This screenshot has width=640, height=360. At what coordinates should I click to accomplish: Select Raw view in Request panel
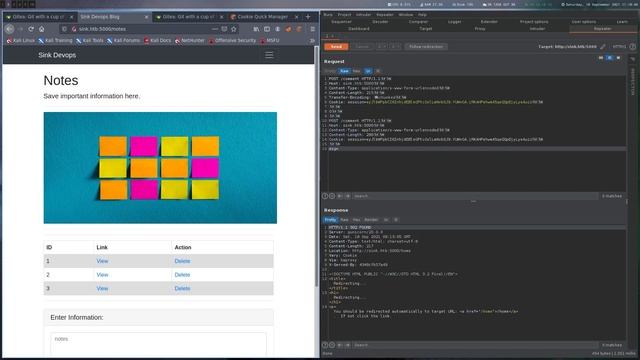344,71
